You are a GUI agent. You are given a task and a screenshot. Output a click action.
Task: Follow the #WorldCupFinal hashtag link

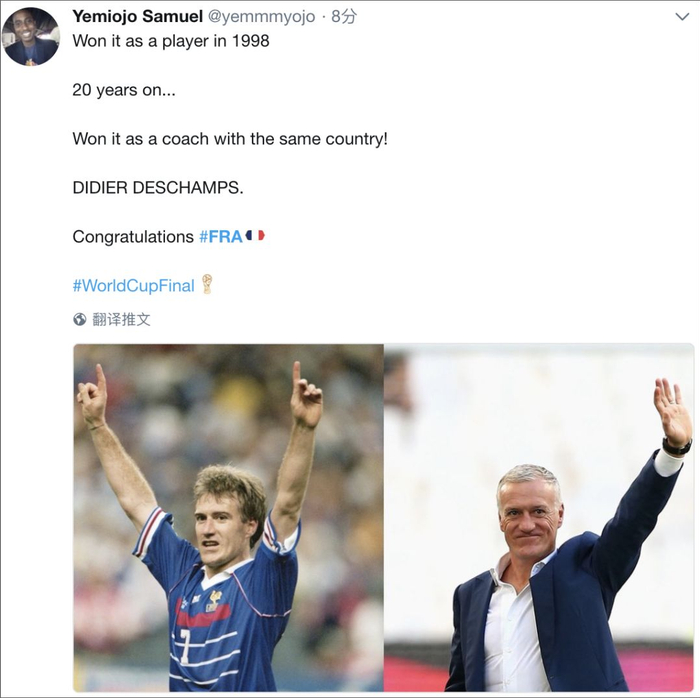133,285
